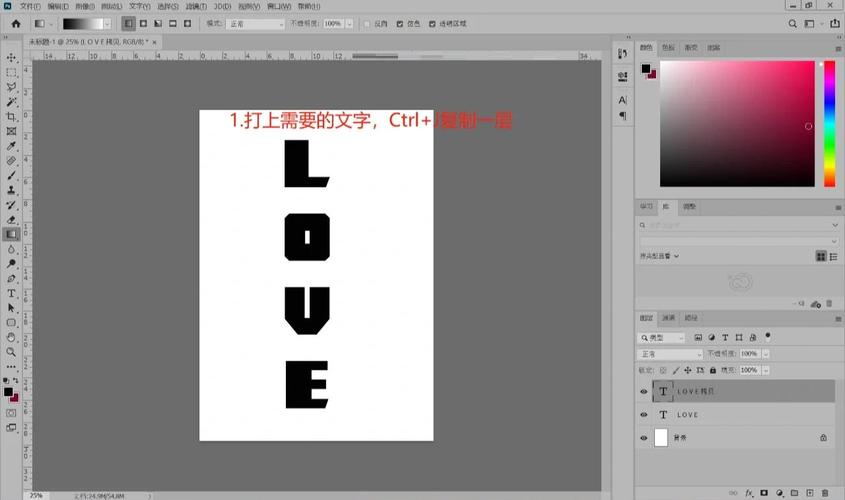The height and width of the screenshot is (500, 845).
Task: Toggle the Dither checkbox
Action: (x=400, y=24)
